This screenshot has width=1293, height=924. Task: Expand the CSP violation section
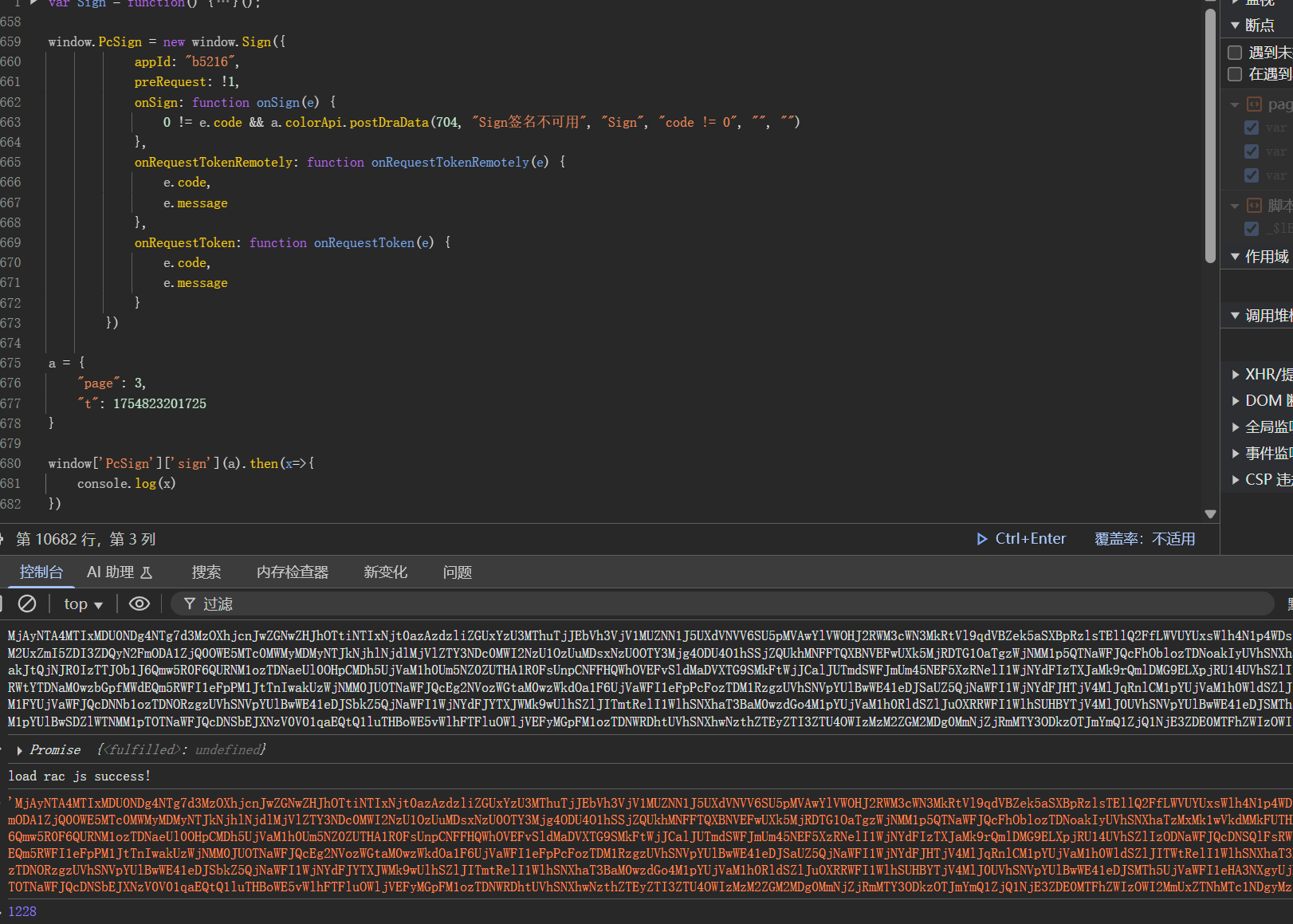pos(1236,479)
